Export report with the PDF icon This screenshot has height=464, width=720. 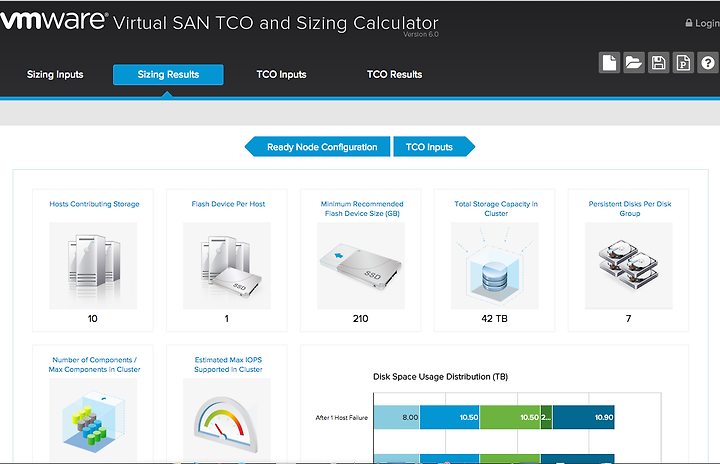(683, 62)
